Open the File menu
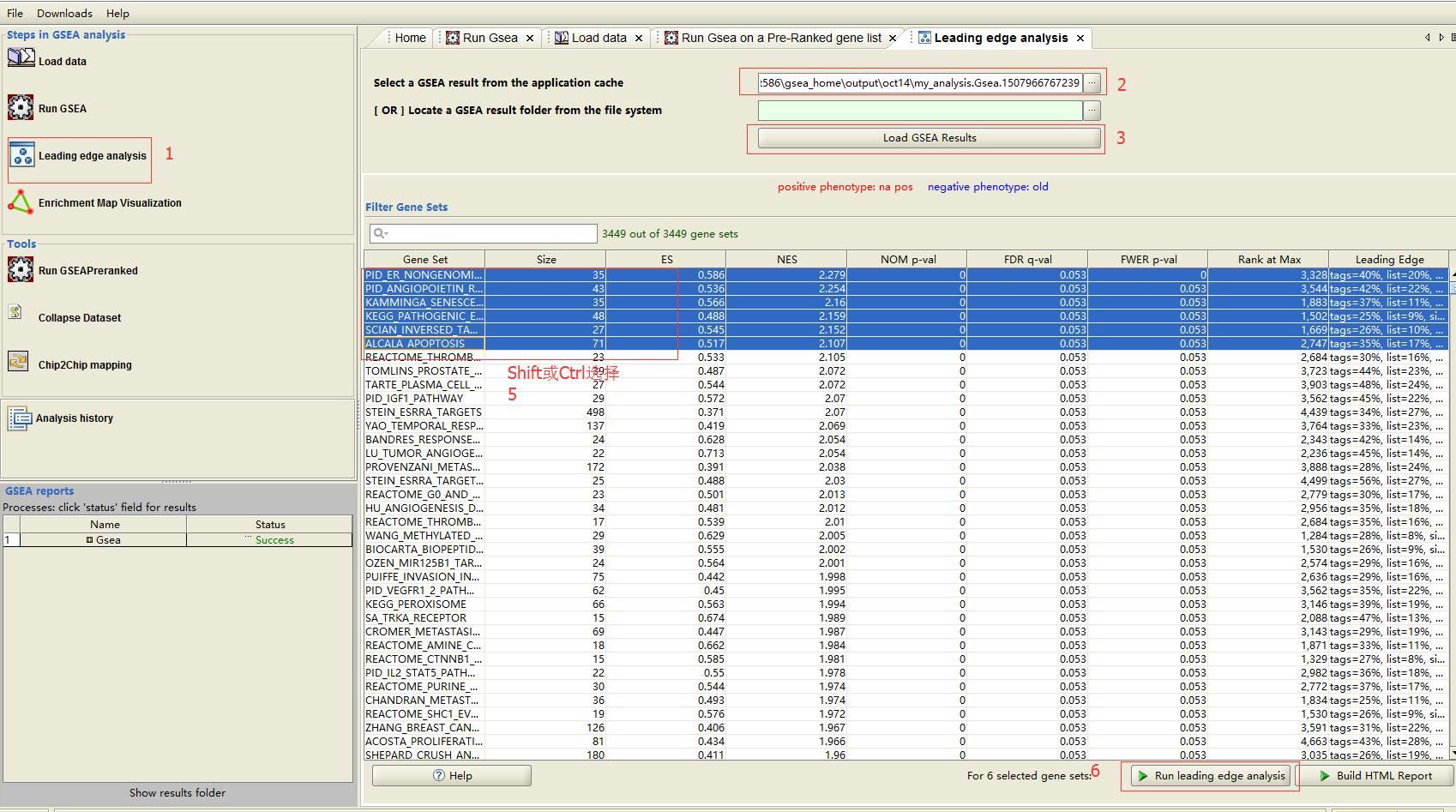 (15, 13)
